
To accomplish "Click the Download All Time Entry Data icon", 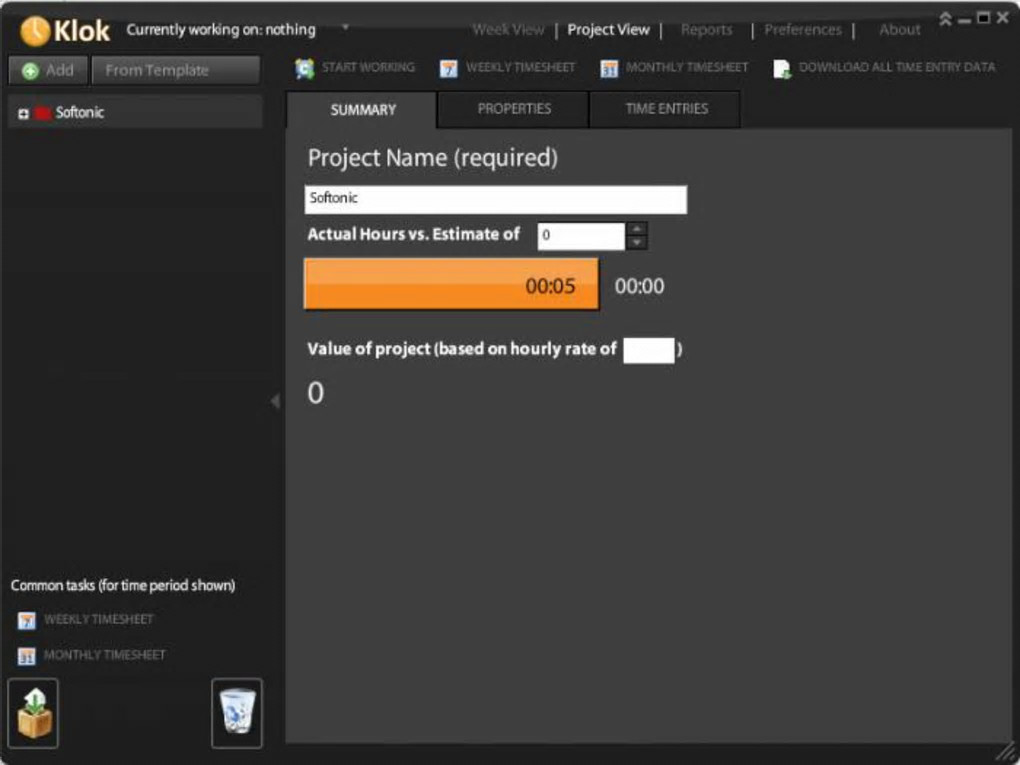I will 783,69.
